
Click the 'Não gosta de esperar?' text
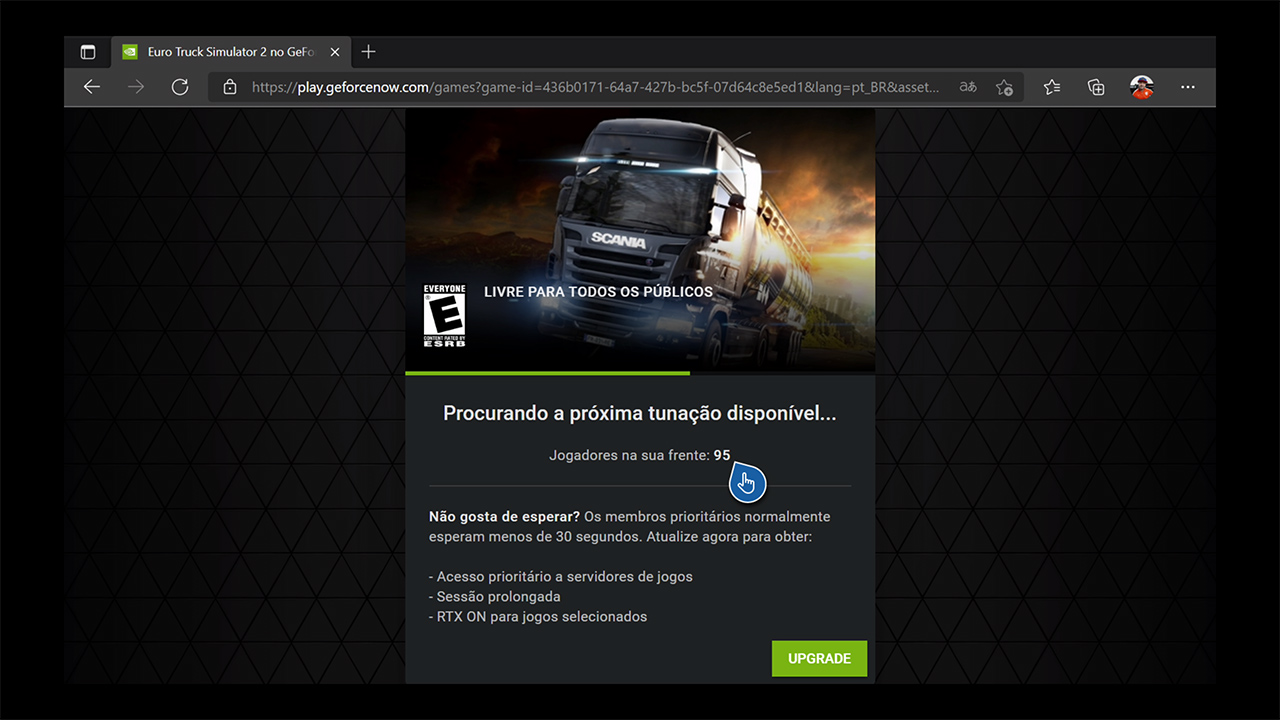pos(504,517)
